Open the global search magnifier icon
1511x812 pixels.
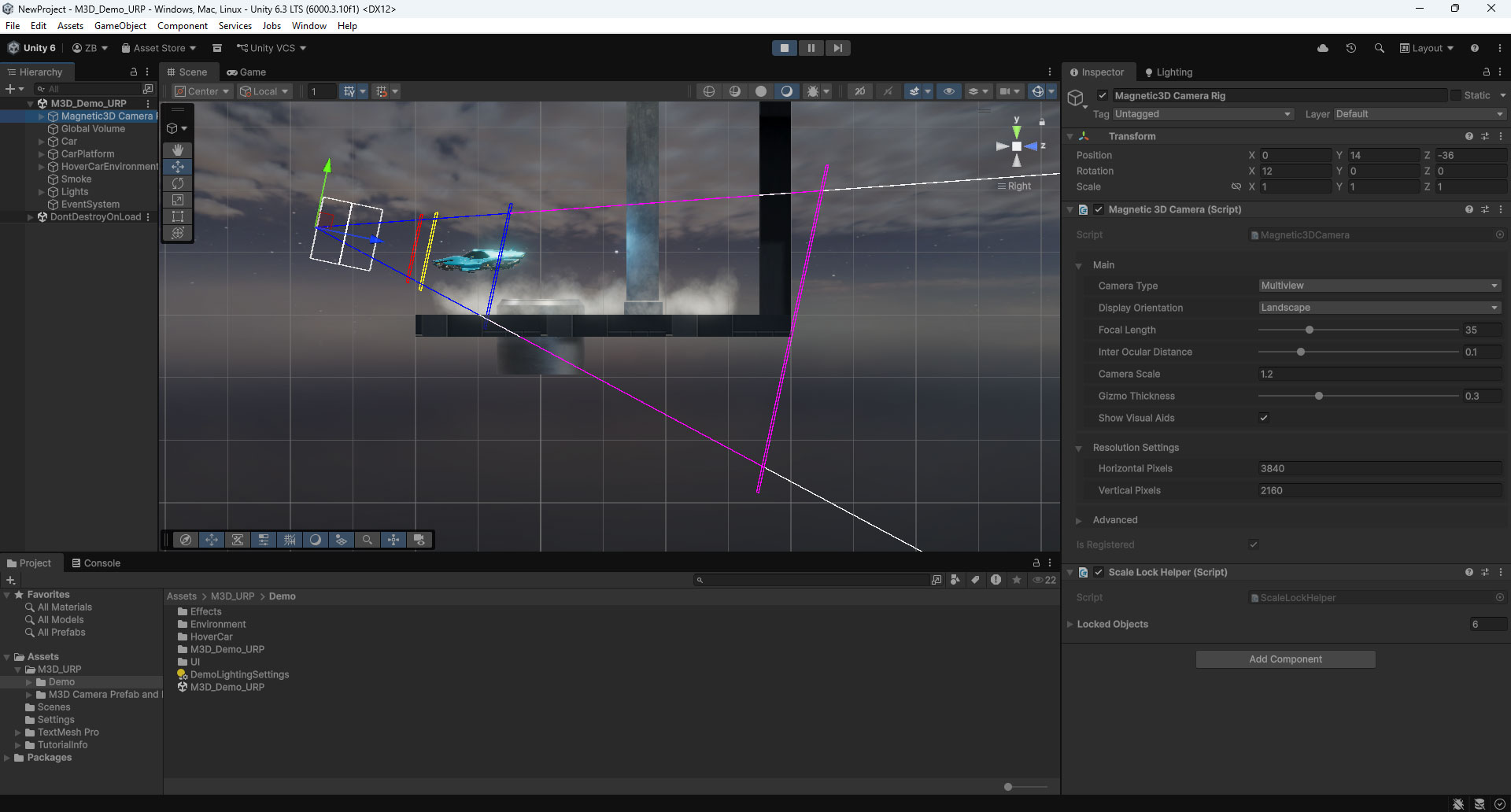(1380, 48)
